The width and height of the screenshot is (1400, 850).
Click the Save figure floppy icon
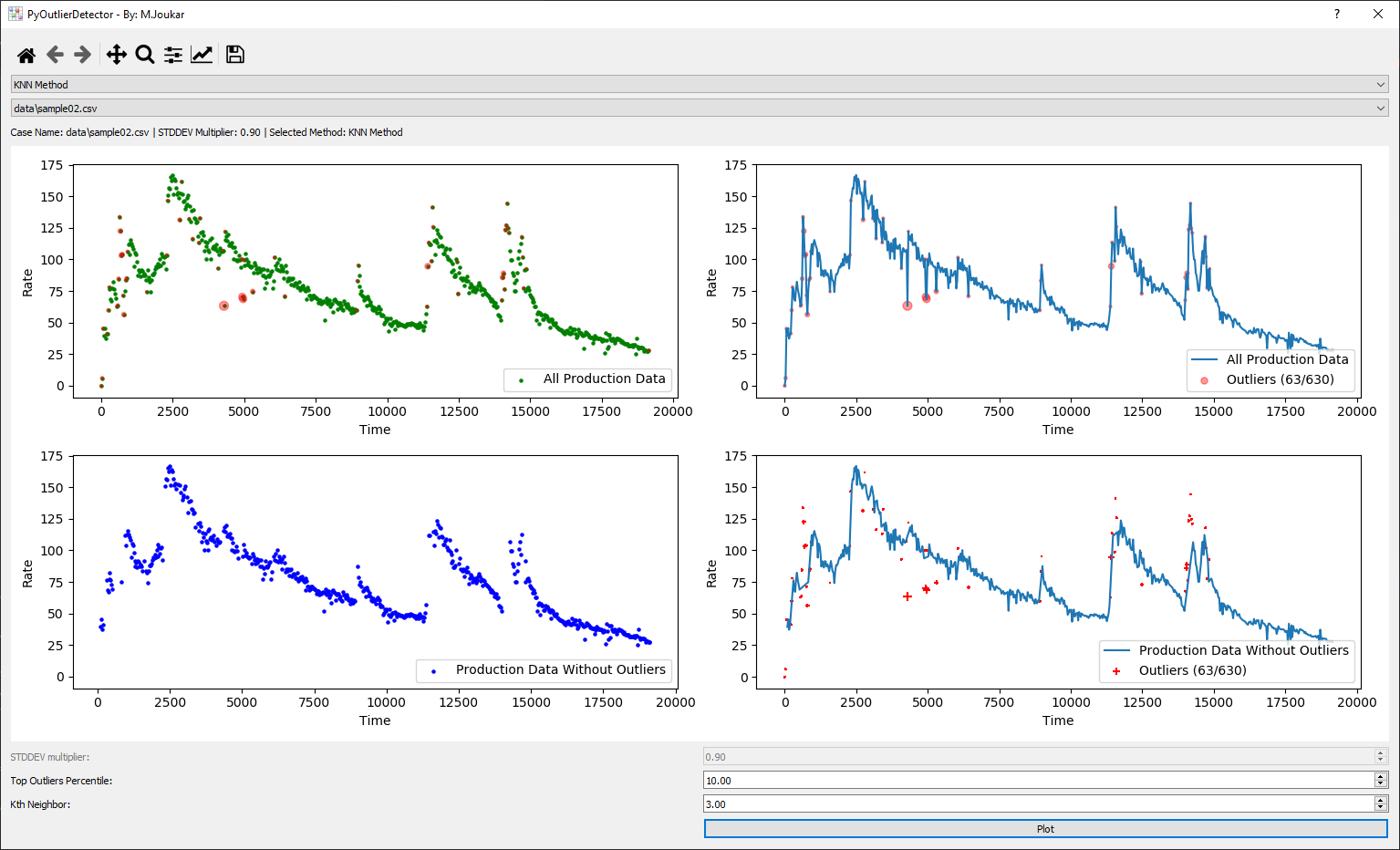pos(235,55)
